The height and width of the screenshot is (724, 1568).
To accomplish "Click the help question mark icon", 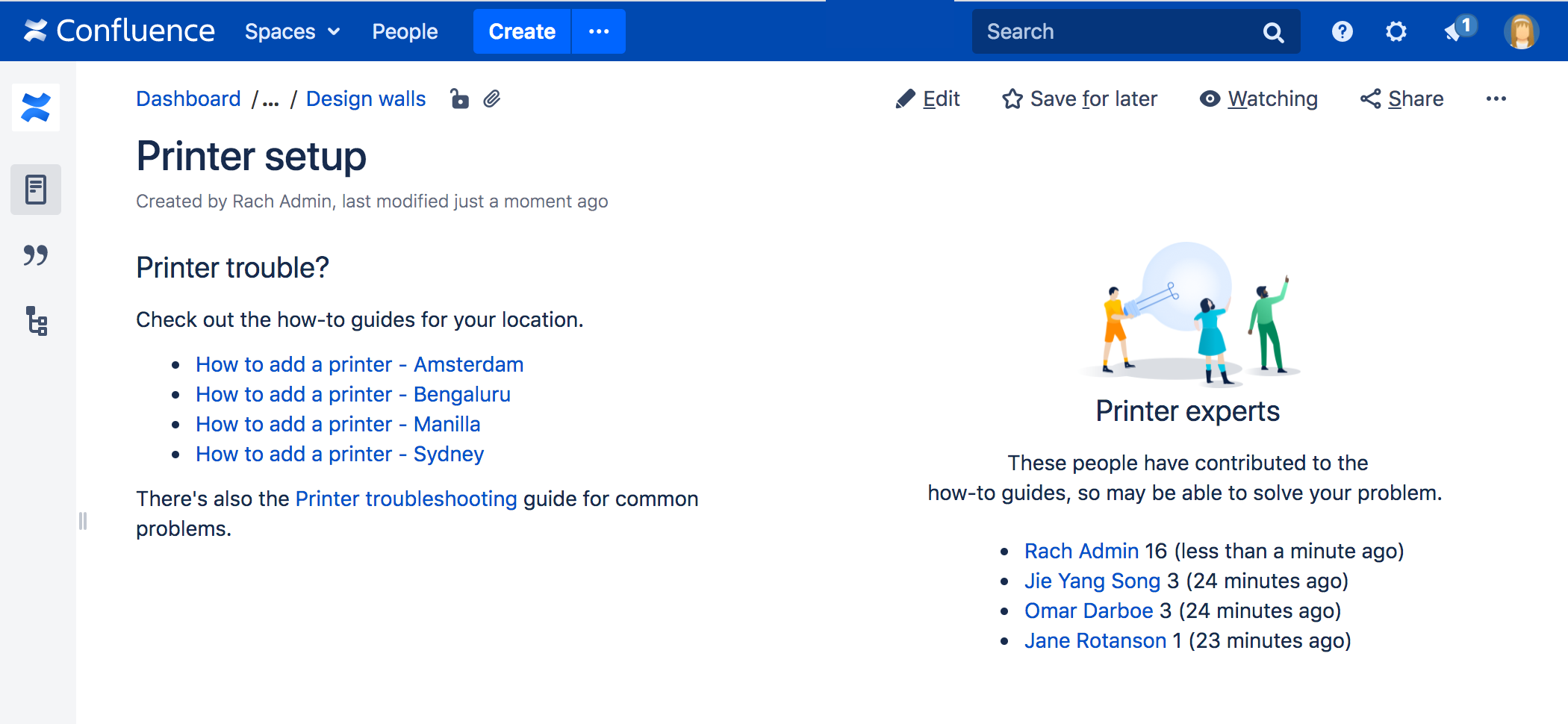I will coord(1342,31).
